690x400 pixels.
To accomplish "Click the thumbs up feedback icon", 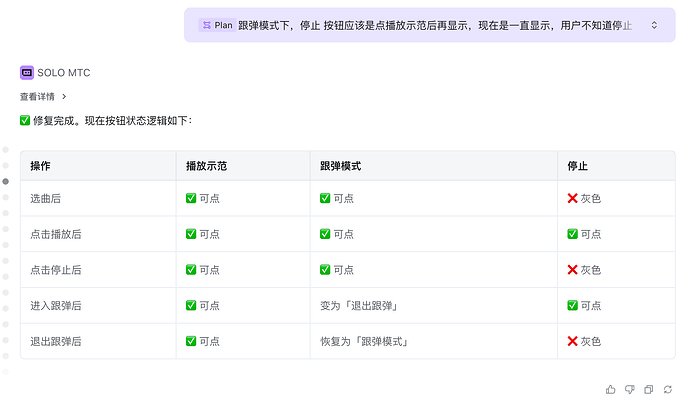I will 610,389.
